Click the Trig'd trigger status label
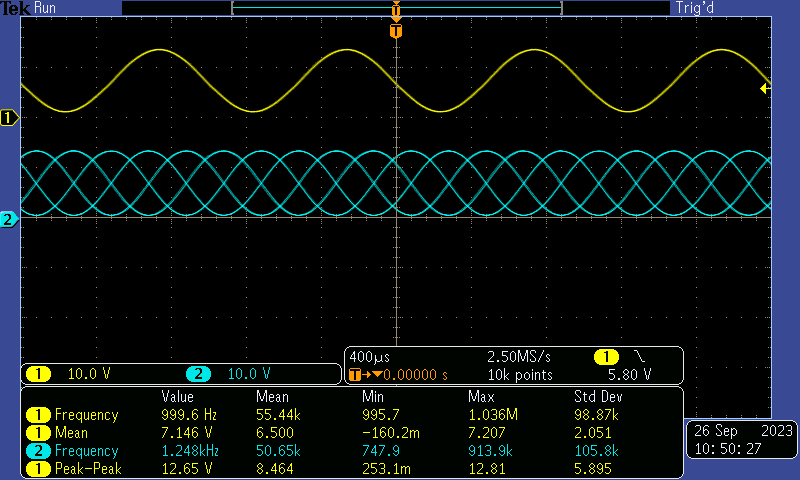800x480 pixels. 694,8
